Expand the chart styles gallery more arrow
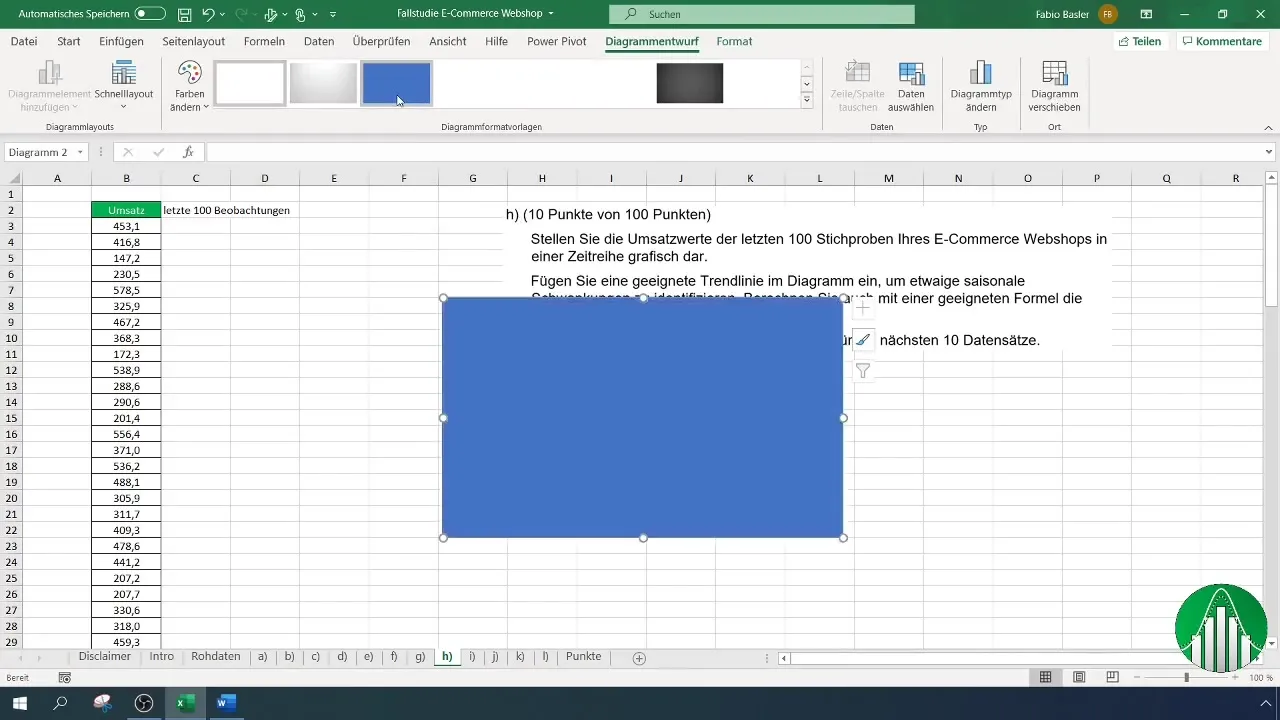Image resolution: width=1280 pixels, height=720 pixels. pos(806,100)
